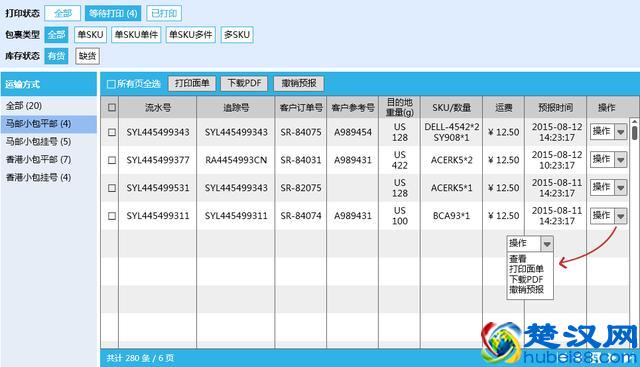Choose 下载PDF from the open menu
The width and height of the screenshot is (640, 367).
(x=526, y=280)
